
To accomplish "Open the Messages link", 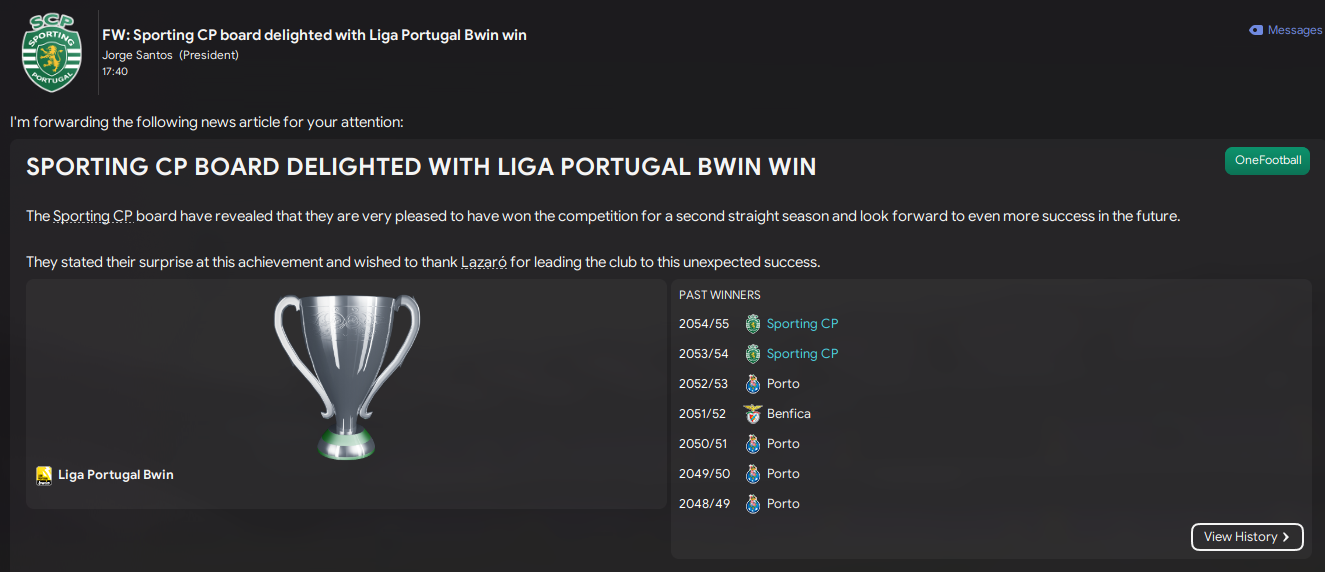I will pos(1294,30).
